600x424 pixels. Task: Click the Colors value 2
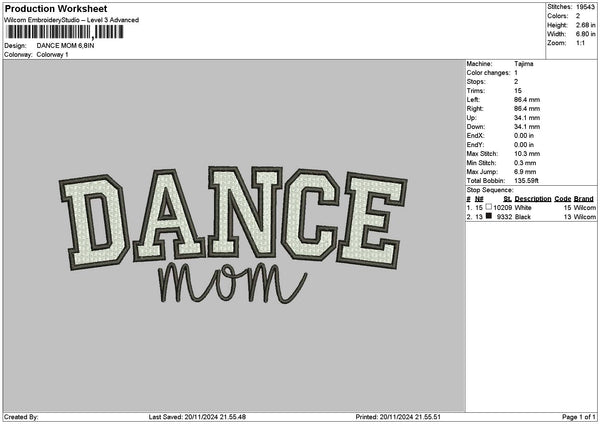[578, 16]
